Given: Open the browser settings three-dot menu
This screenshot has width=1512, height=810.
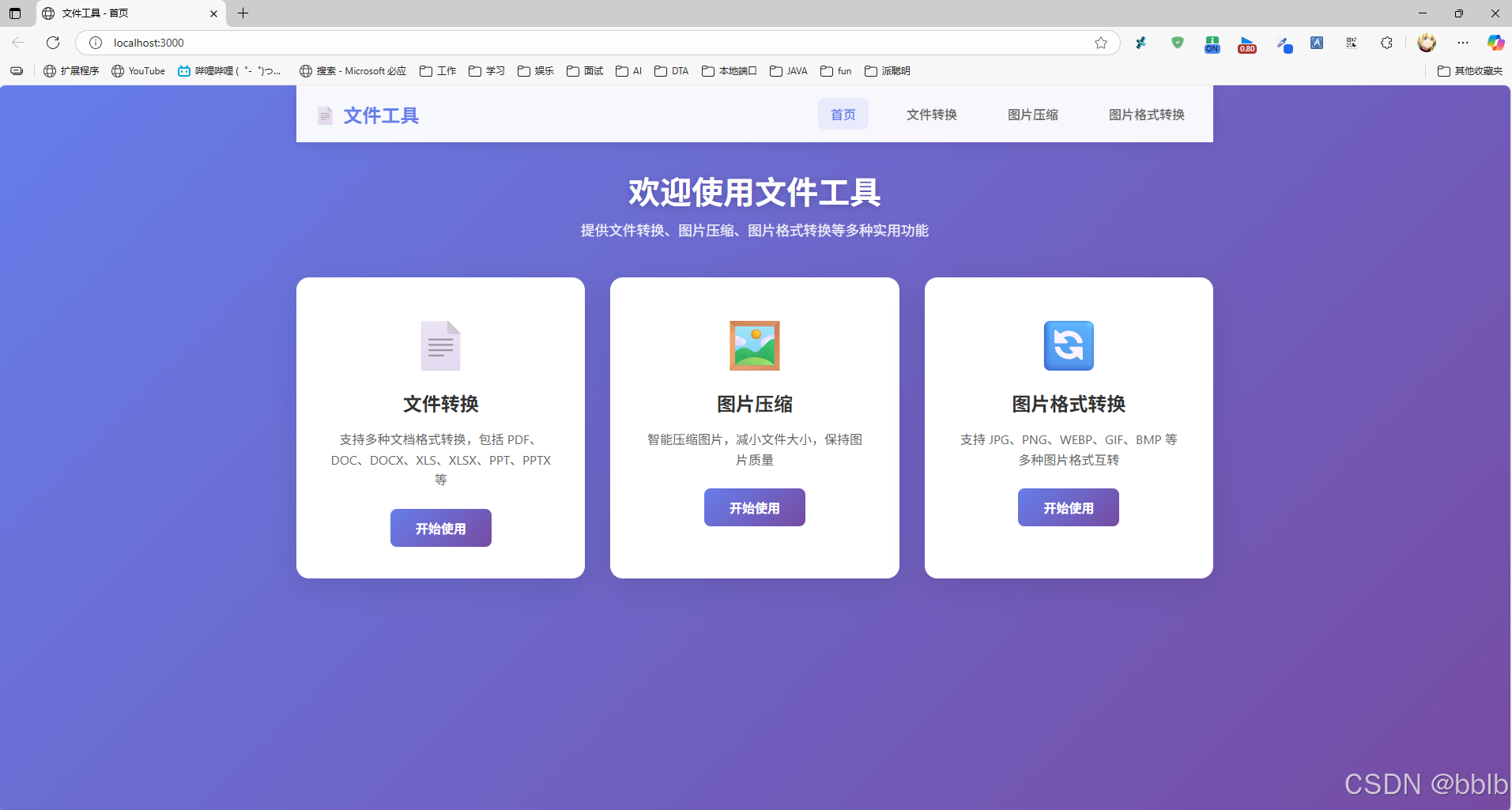Looking at the screenshot, I should tap(1463, 43).
